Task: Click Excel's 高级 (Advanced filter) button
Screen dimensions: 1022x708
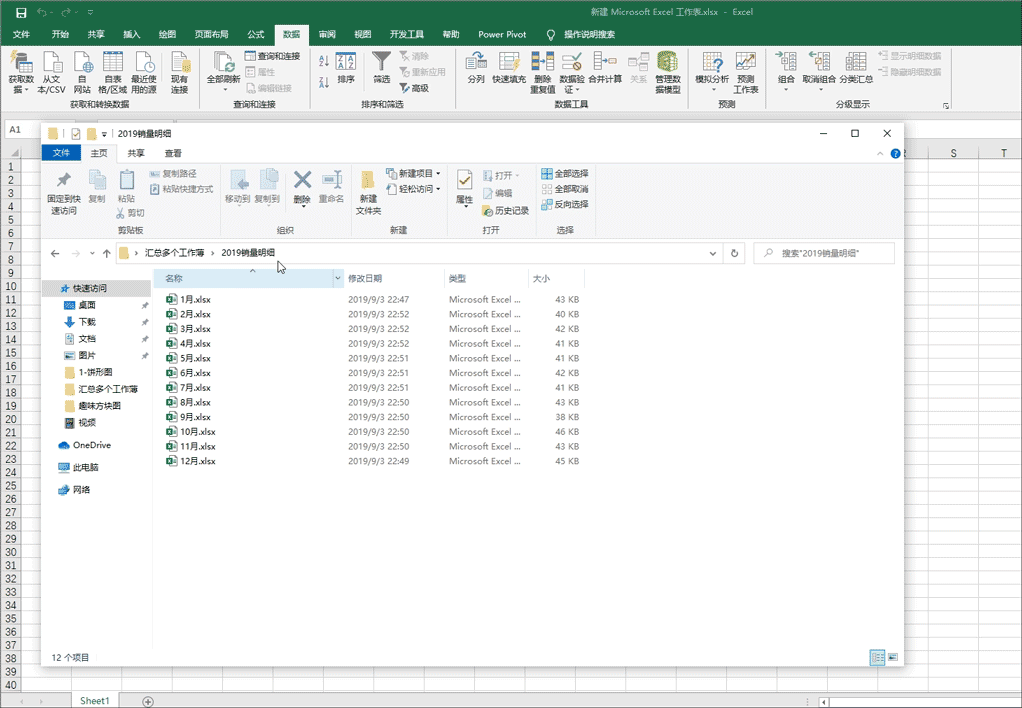Action: point(415,88)
